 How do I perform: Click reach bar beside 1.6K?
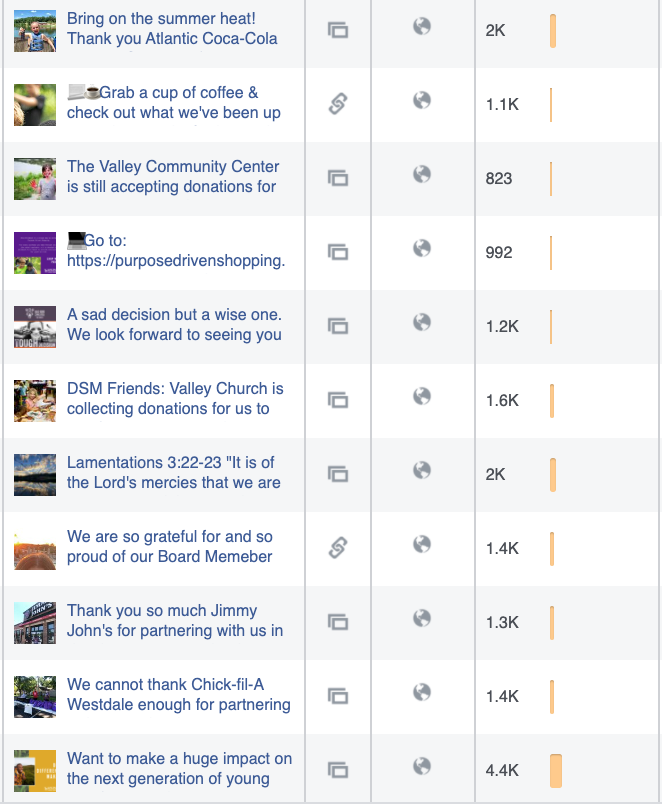552,400
